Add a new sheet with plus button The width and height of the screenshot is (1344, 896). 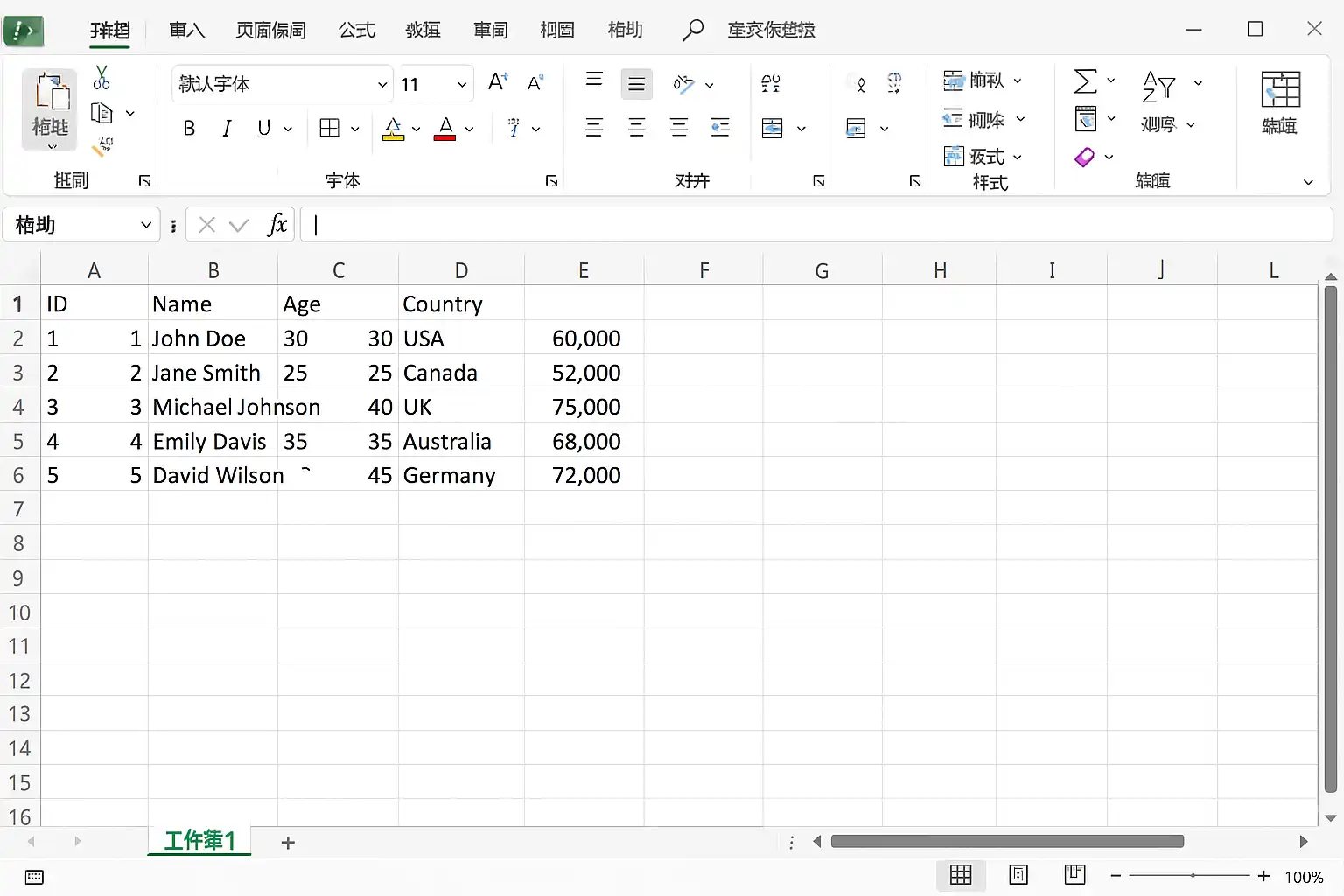point(288,843)
